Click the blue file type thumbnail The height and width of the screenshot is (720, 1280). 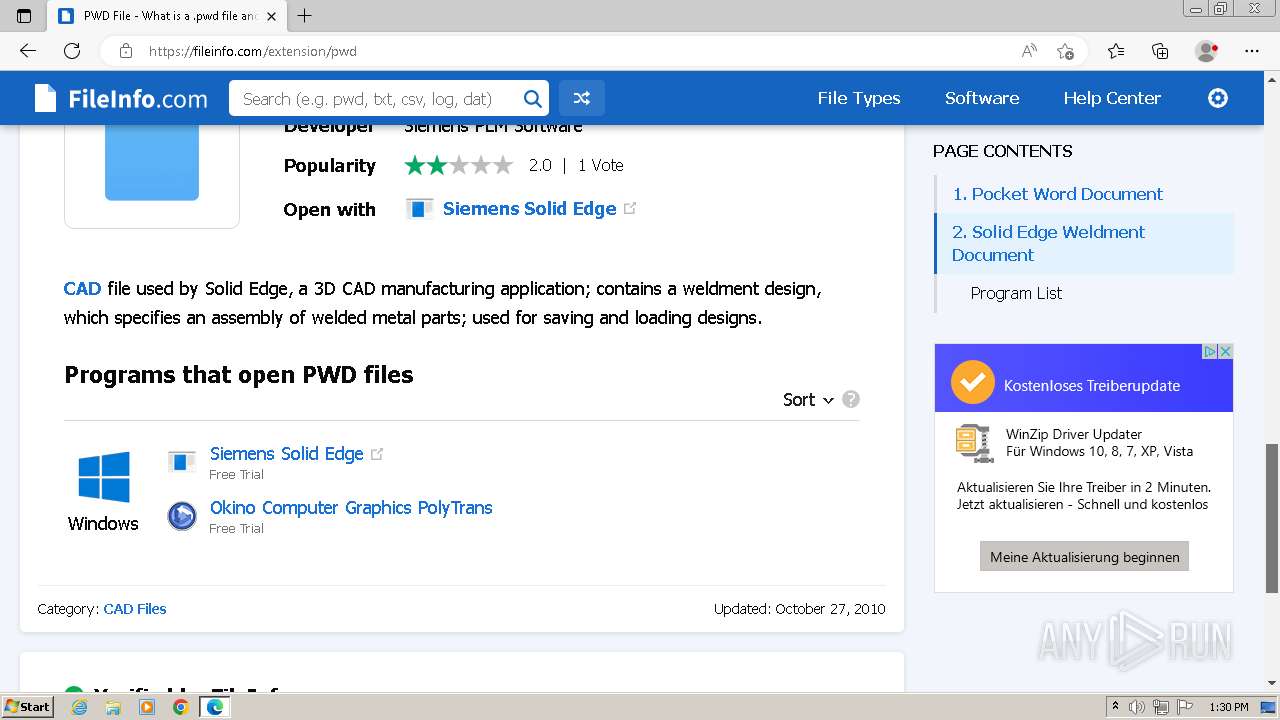tap(152, 162)
